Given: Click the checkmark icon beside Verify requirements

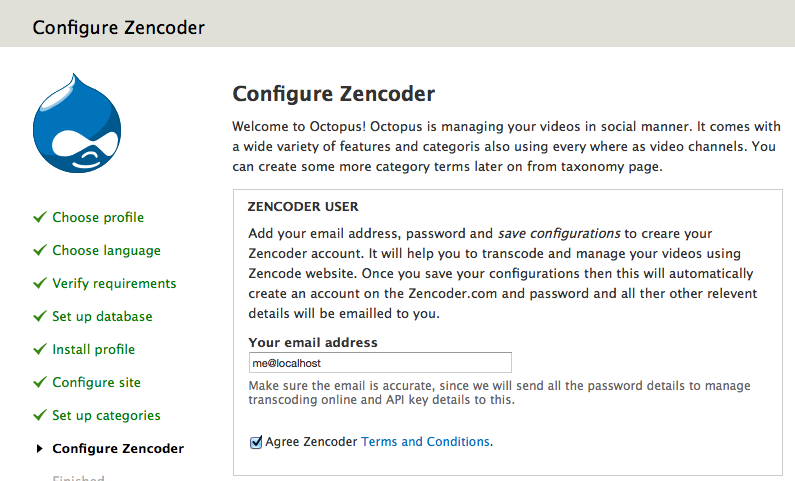Looking at the screenshot, I should tap(40, 283).
